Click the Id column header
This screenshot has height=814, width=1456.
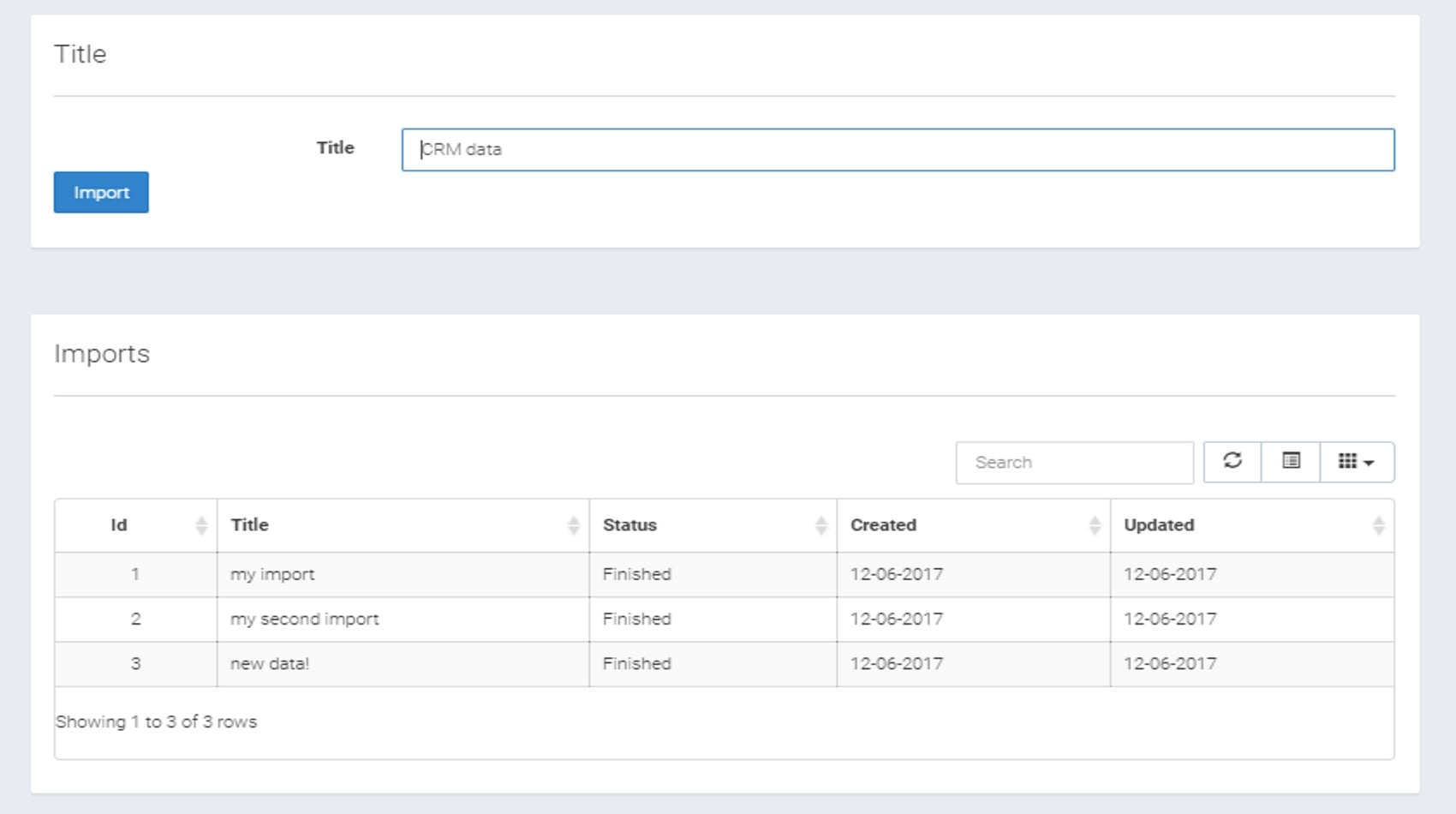(x=119, y=525)
